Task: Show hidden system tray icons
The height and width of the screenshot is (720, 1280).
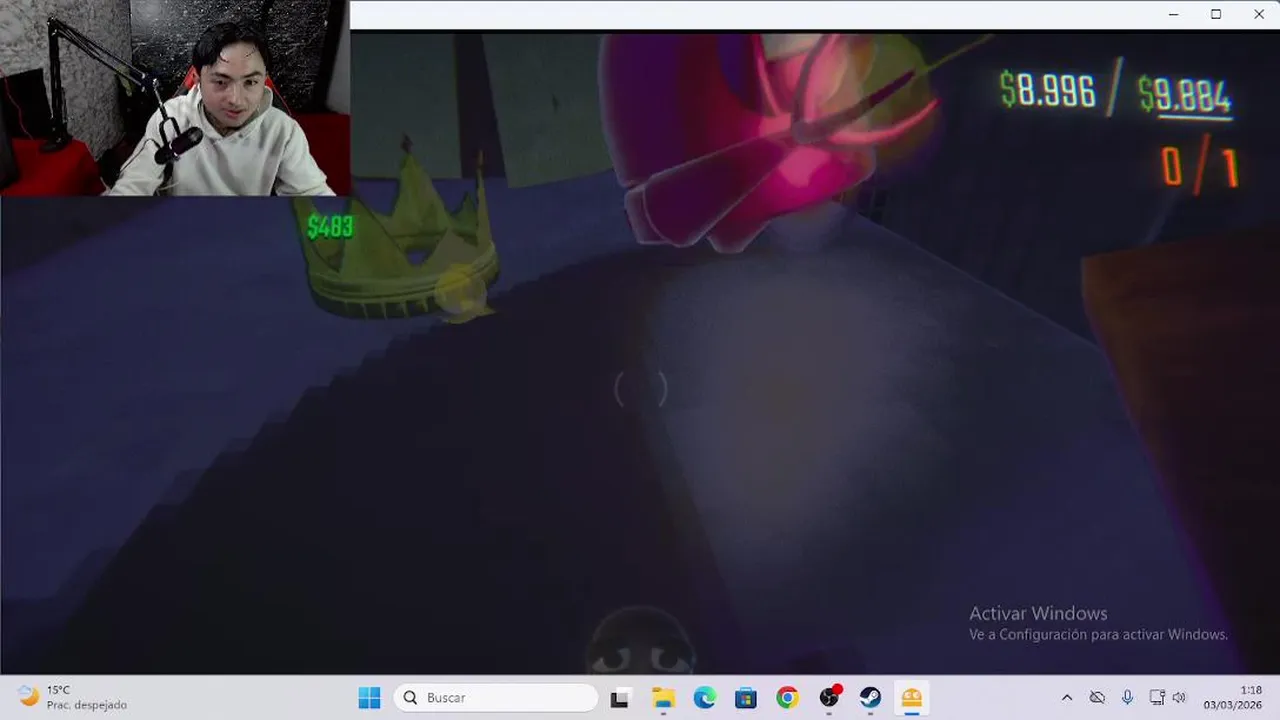Action: pos(1067,697)
